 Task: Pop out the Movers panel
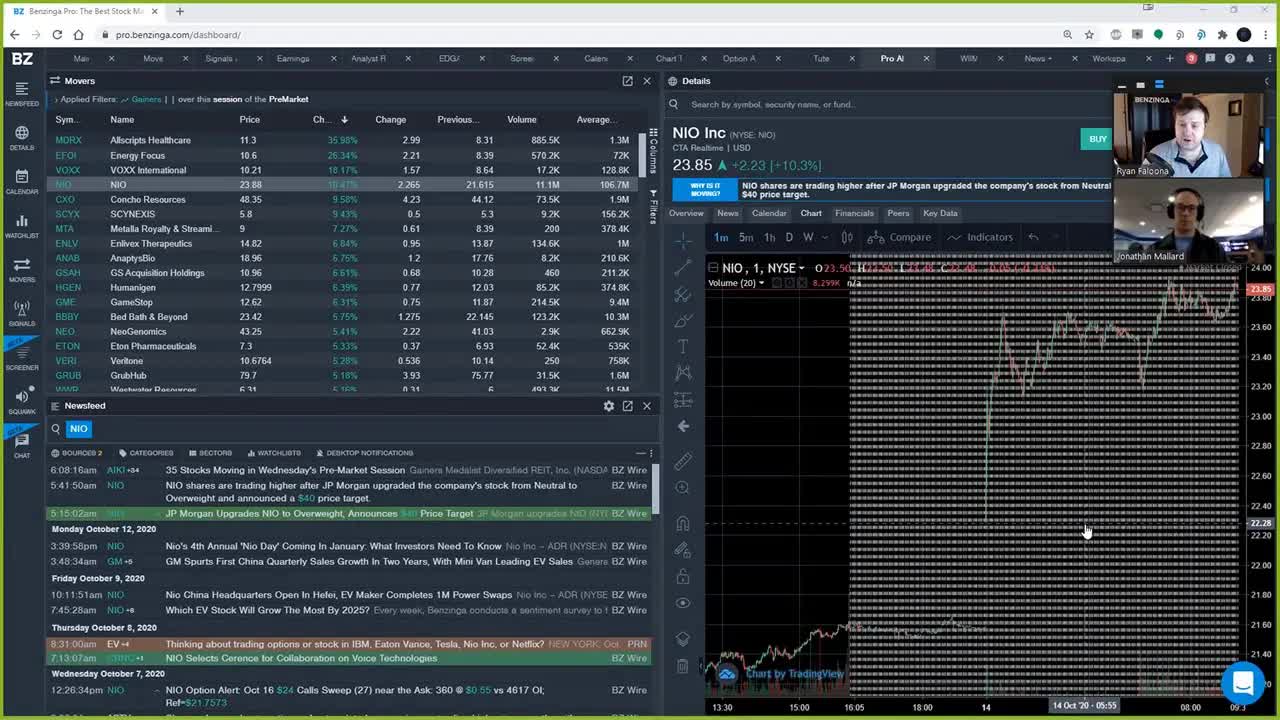627,81
